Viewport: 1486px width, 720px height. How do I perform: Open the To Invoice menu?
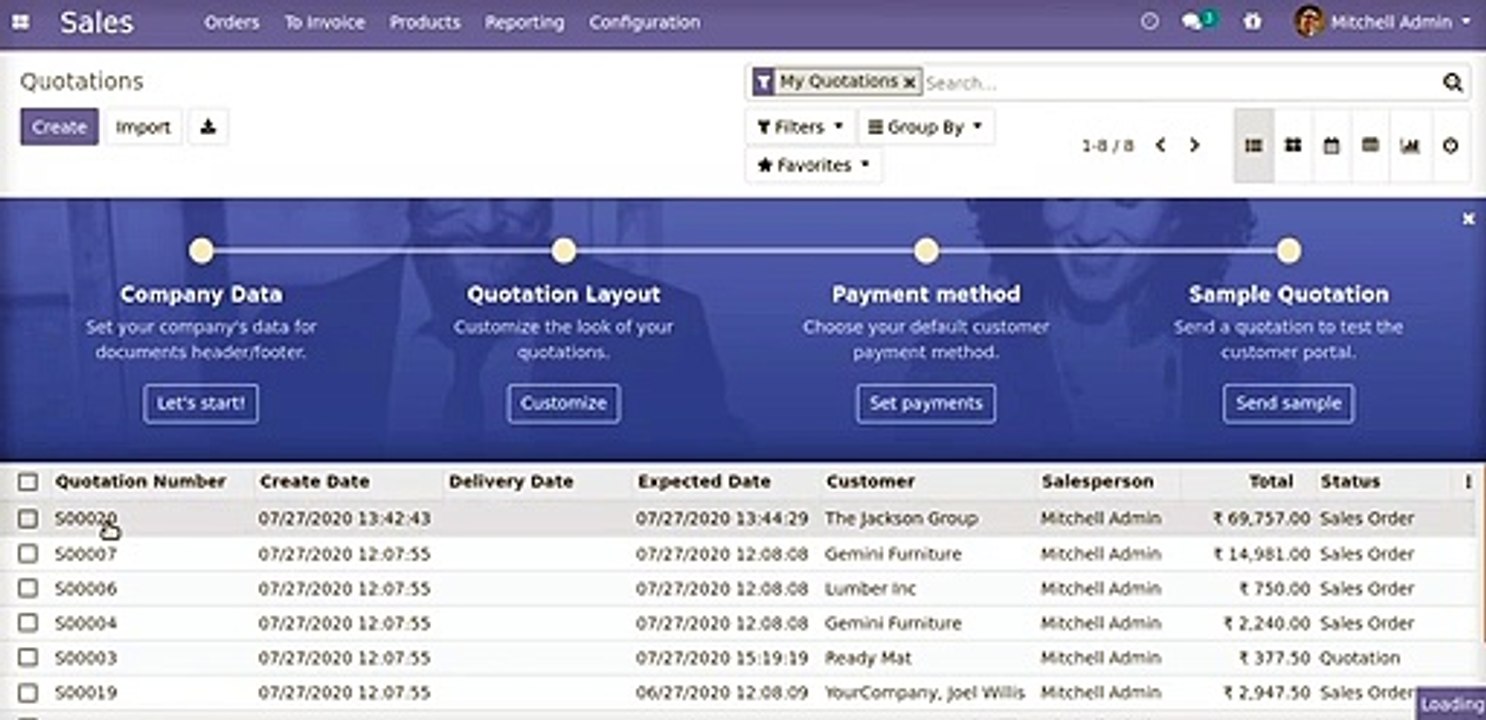(324, 22)
